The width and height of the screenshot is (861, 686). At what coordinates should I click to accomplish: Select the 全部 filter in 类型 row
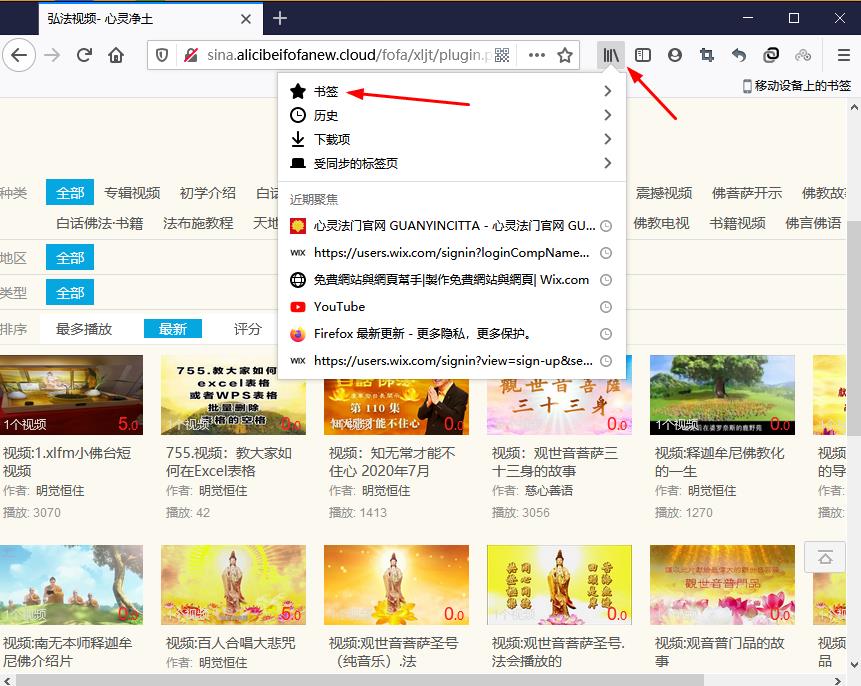pyautogui.click(x=70, y=292)
